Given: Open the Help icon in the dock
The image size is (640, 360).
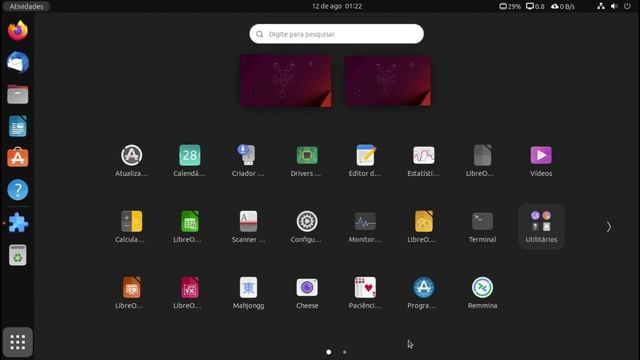Looking at the screenshot, I should click(18, 190).
